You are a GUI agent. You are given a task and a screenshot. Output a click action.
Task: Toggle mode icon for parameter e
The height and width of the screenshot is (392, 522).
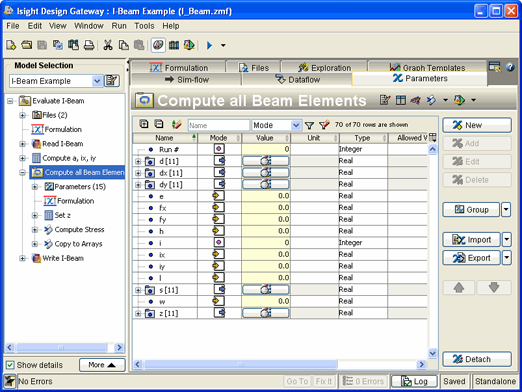tap(218, 196)
